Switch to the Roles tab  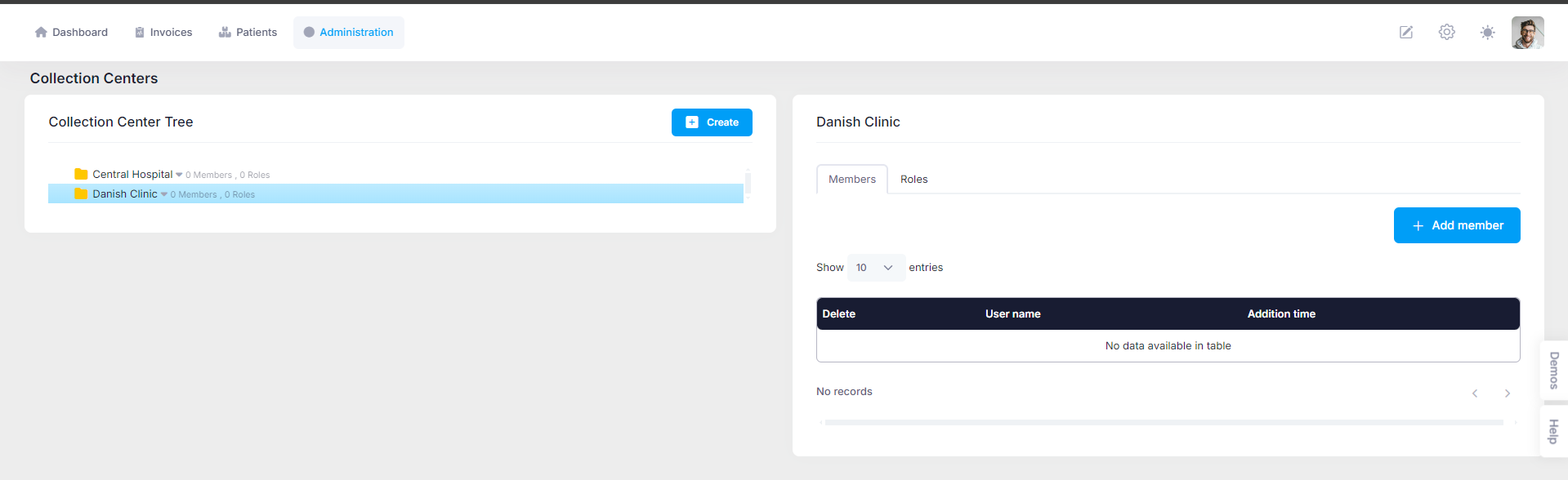click(x=914, y=180)
